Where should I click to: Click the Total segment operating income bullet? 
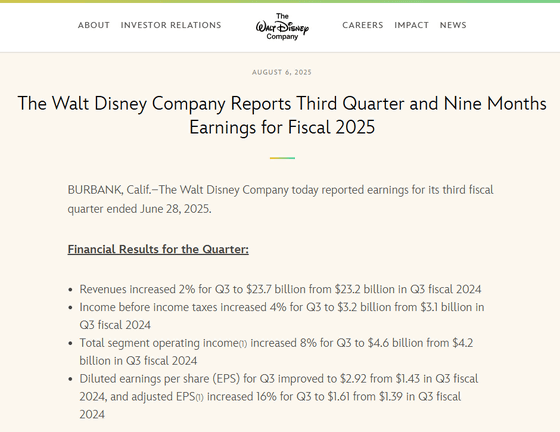coord(276,352)
